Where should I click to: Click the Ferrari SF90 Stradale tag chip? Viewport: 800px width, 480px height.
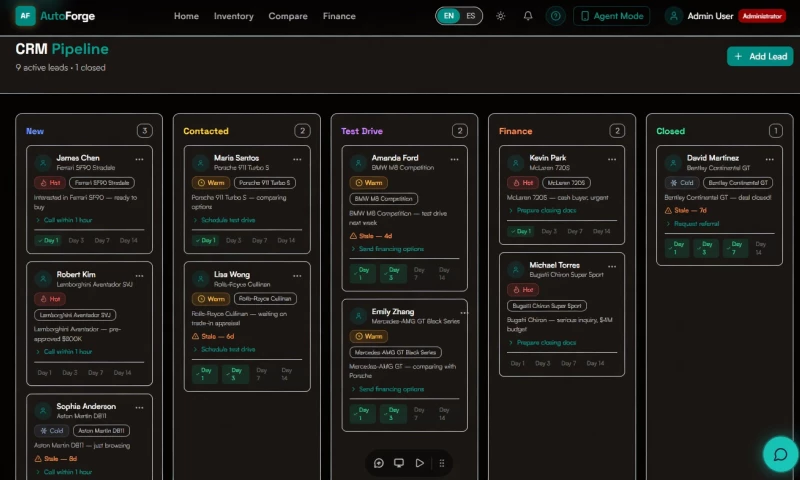(x=102, y=183)
